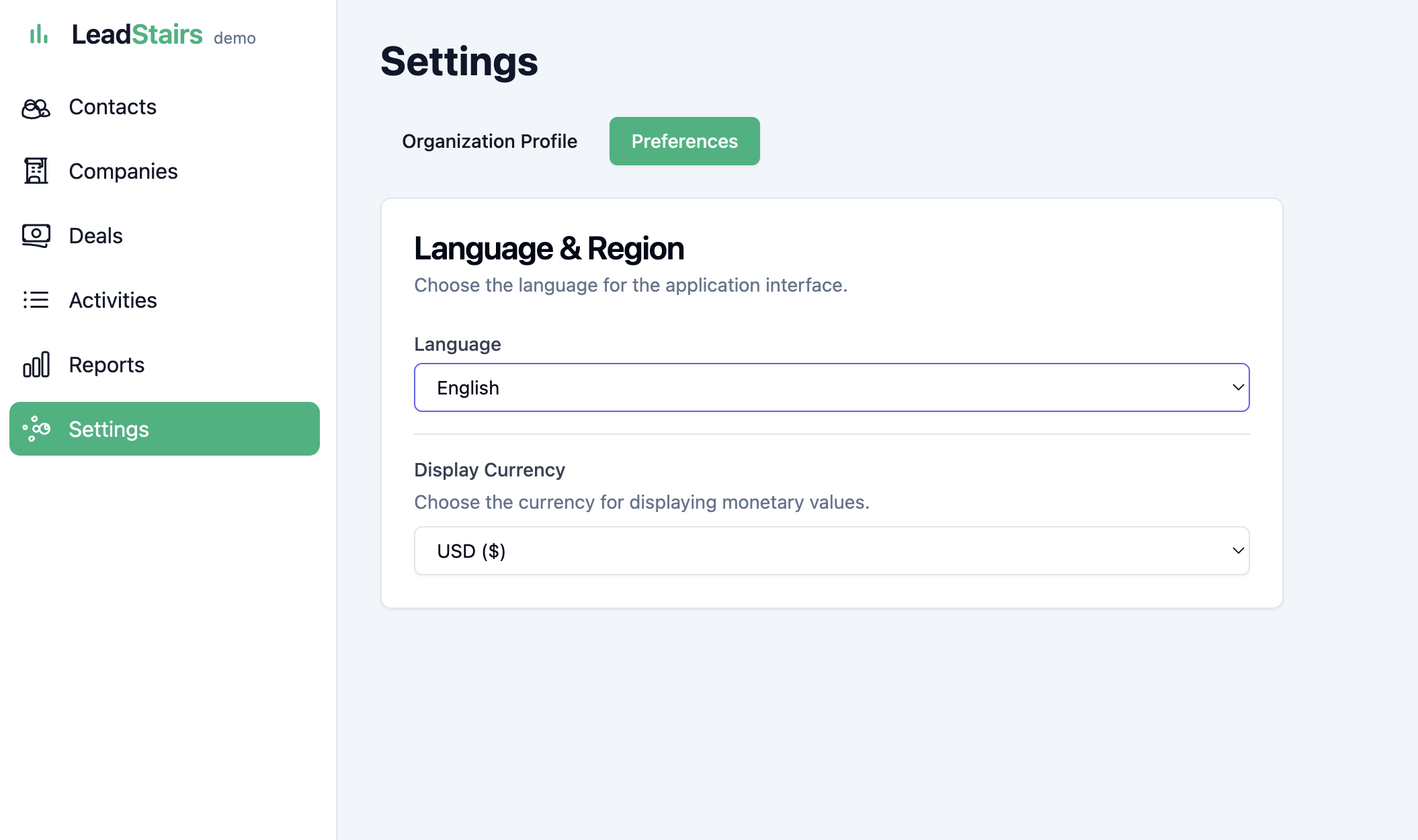Expand the USD ($) currency chevron
The image size is (1418, 840).
coord(1237,550)
